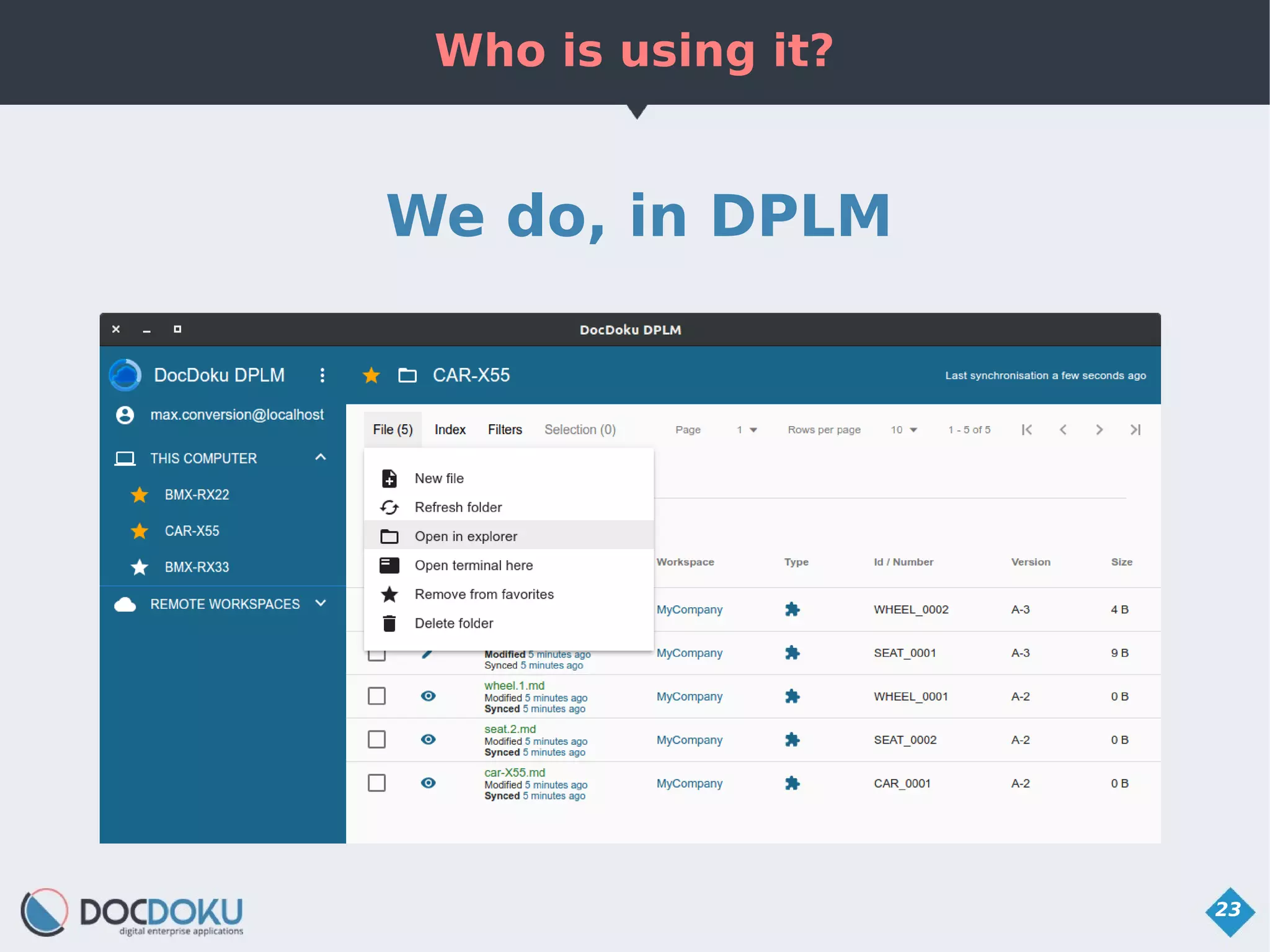
Task: Choose Remove from favorites menu entry
Action: (x=508, y=594)
